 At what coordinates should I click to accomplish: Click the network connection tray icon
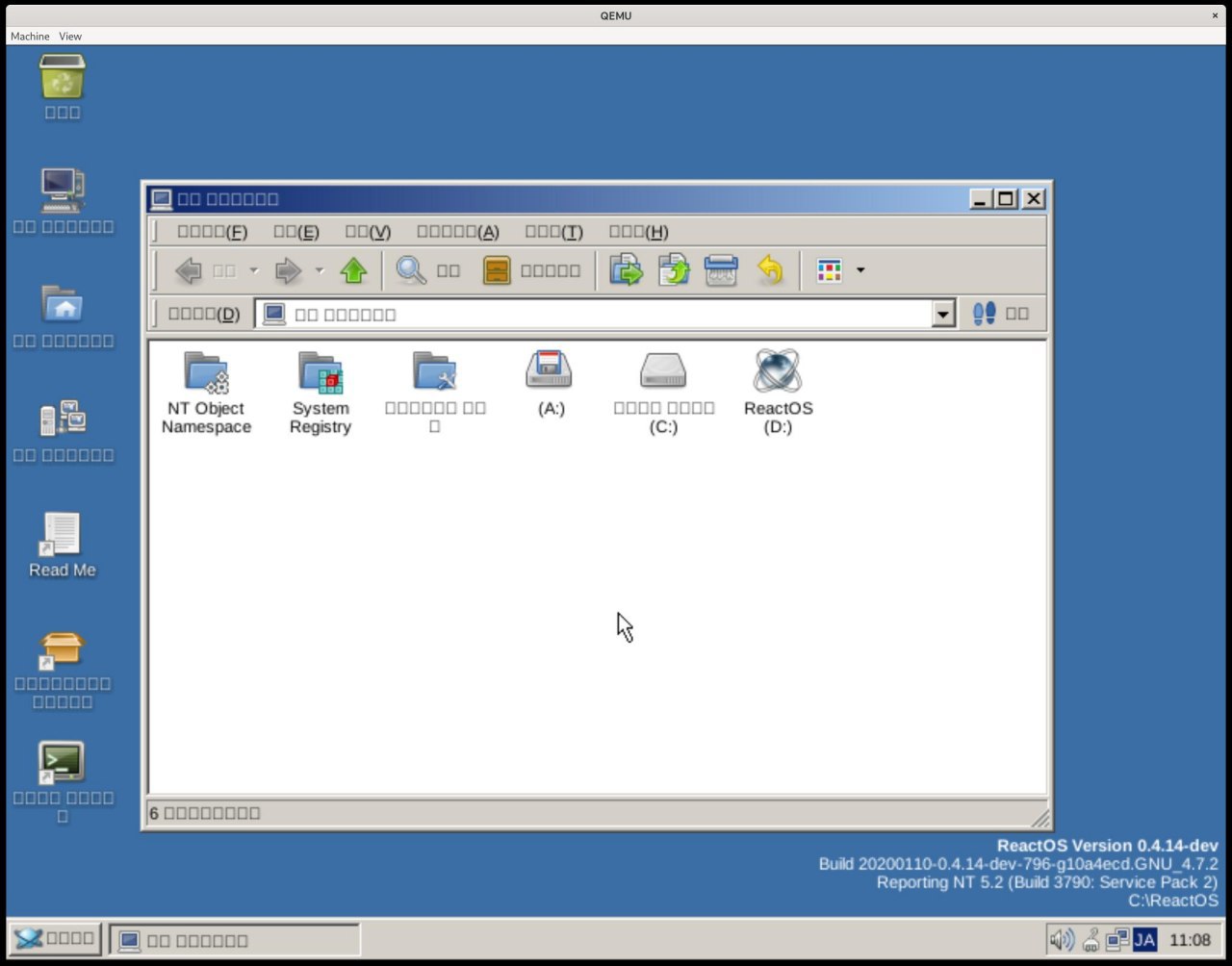pos(1116,940)
